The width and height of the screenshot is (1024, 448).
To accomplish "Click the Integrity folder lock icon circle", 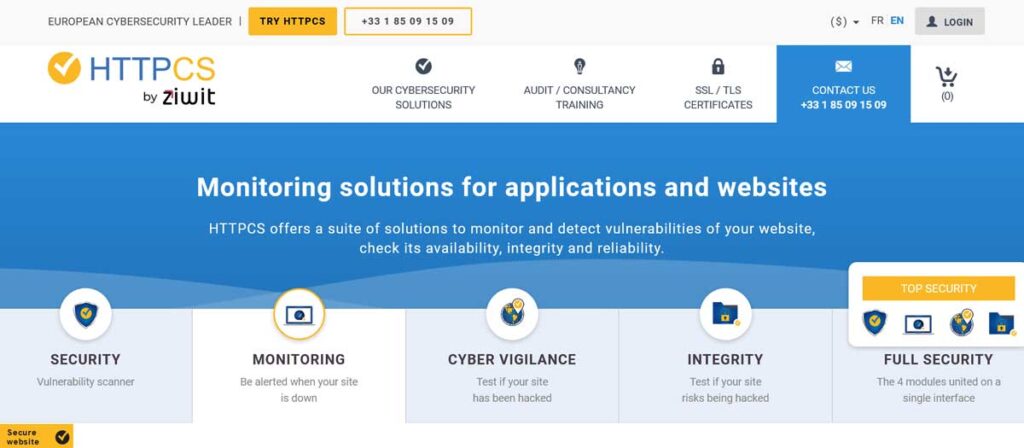I will click(x=725, y=314).
